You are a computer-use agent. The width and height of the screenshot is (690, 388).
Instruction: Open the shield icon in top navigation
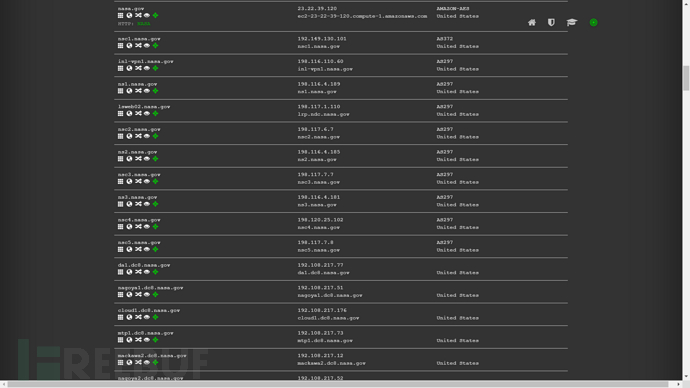[x=551, y=22]
